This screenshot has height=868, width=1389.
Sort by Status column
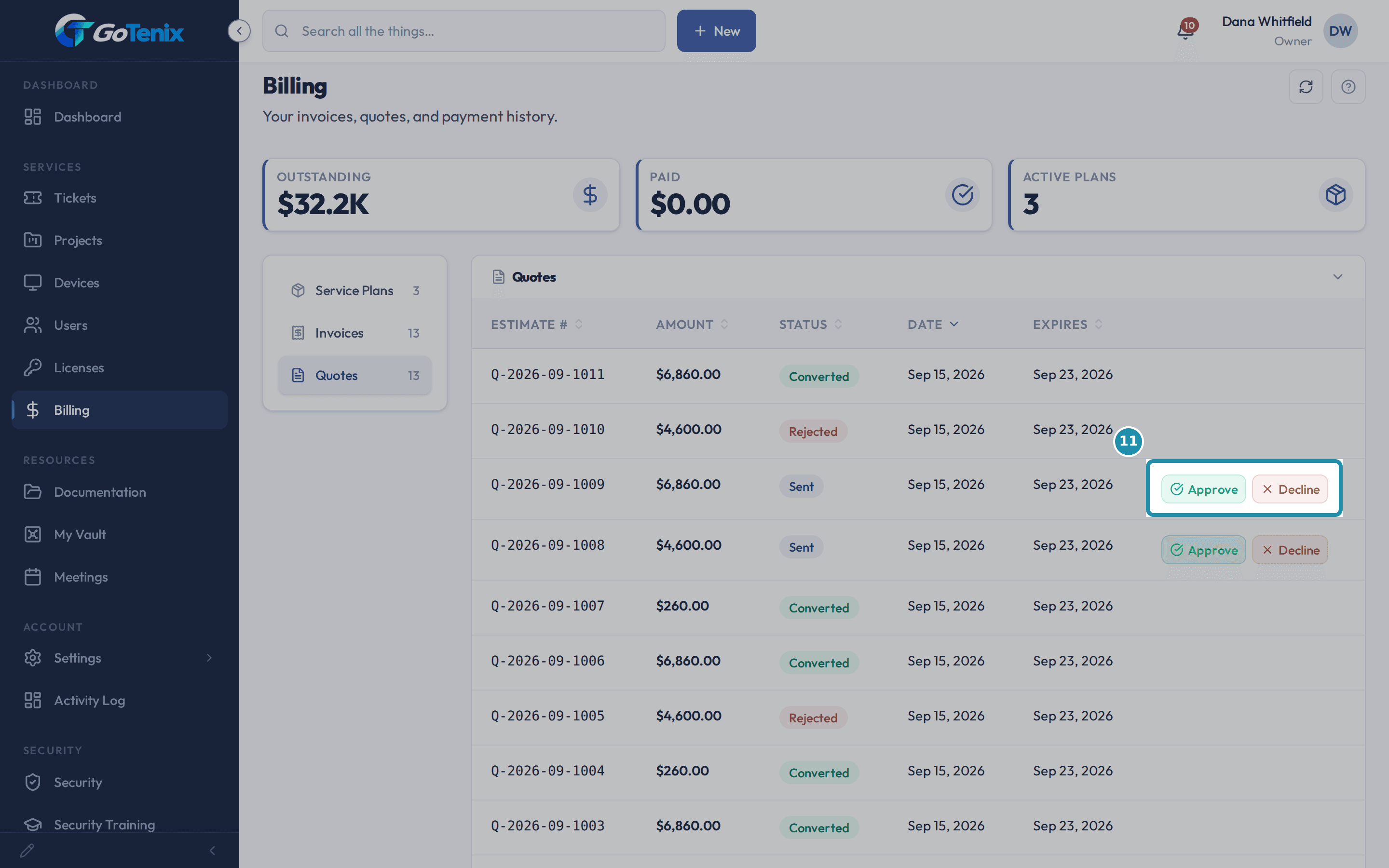point(810,325)
